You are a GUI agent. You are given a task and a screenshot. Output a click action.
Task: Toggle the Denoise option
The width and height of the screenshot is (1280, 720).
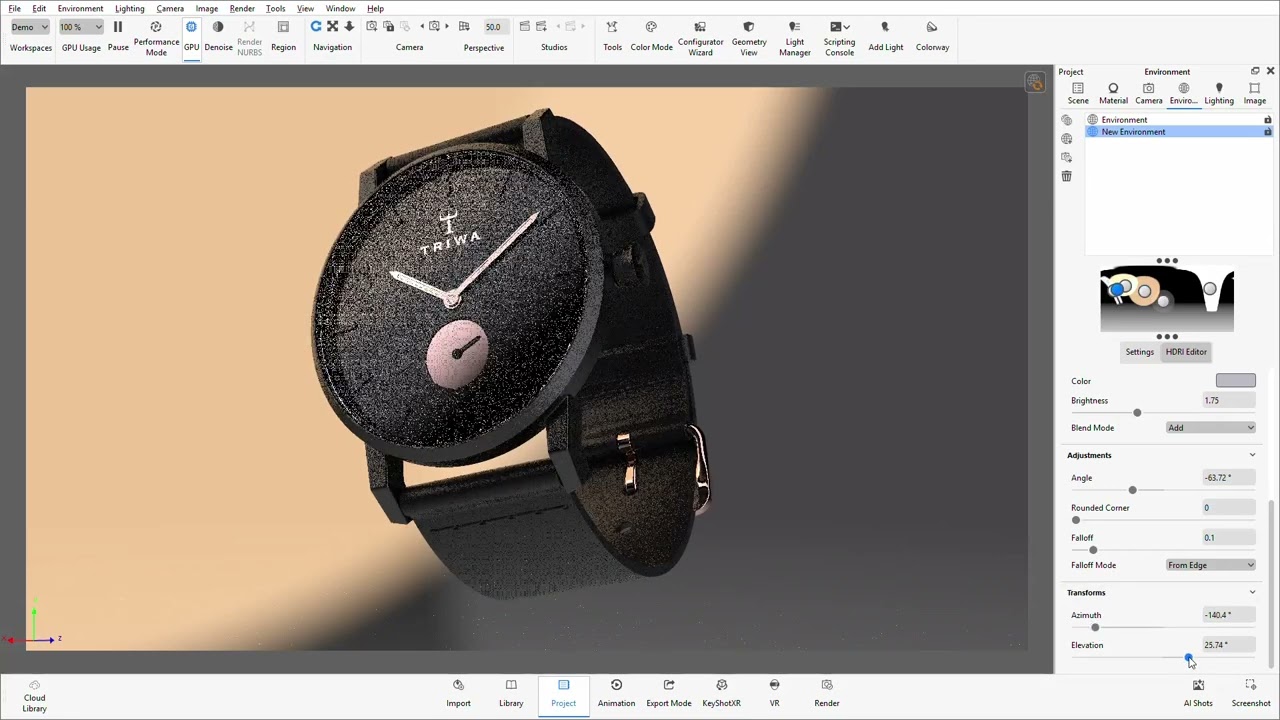218,35
